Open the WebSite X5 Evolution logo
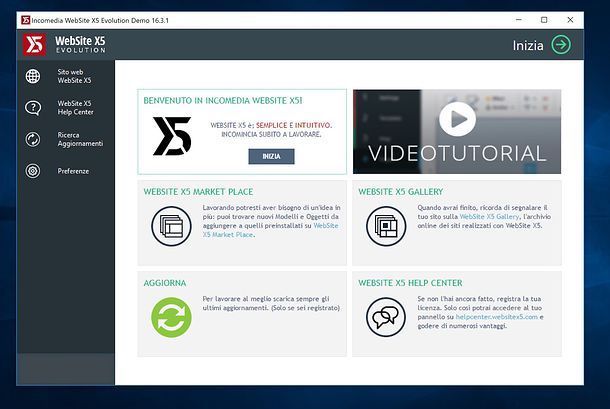The width and height of the screenshot is (610, 409). point(64,44)
